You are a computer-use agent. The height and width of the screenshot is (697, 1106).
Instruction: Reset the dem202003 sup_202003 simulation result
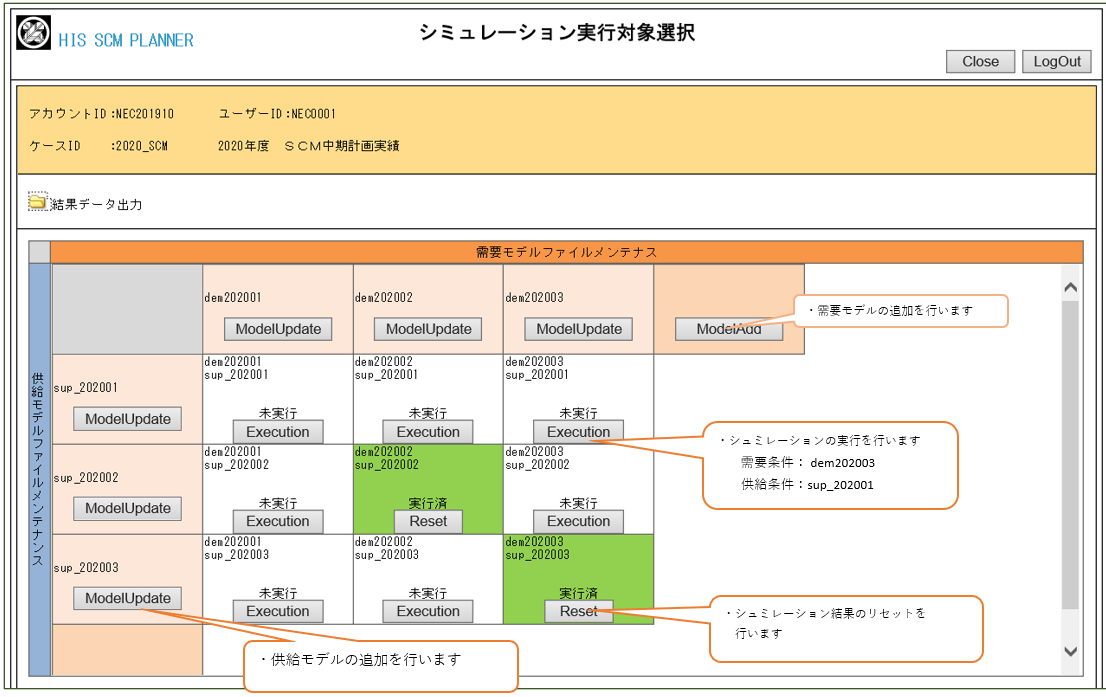coord(578,611)
